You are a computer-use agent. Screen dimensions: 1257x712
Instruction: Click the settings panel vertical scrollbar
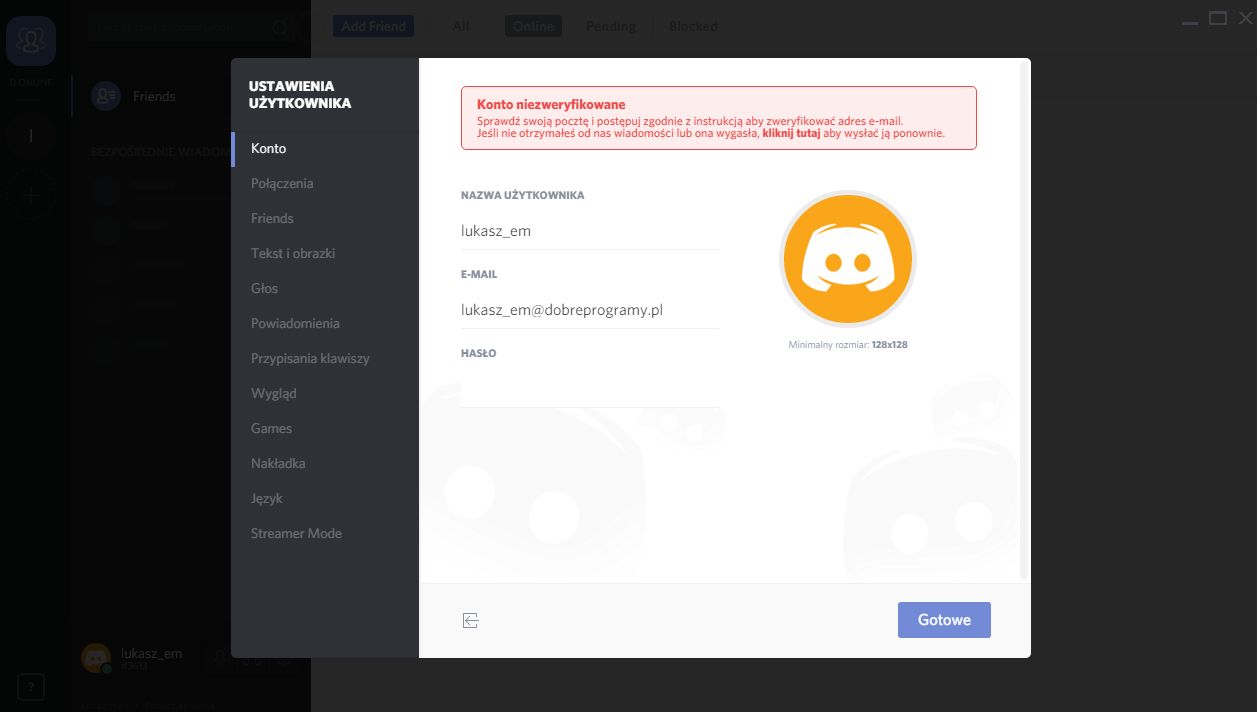point(1022,320)
